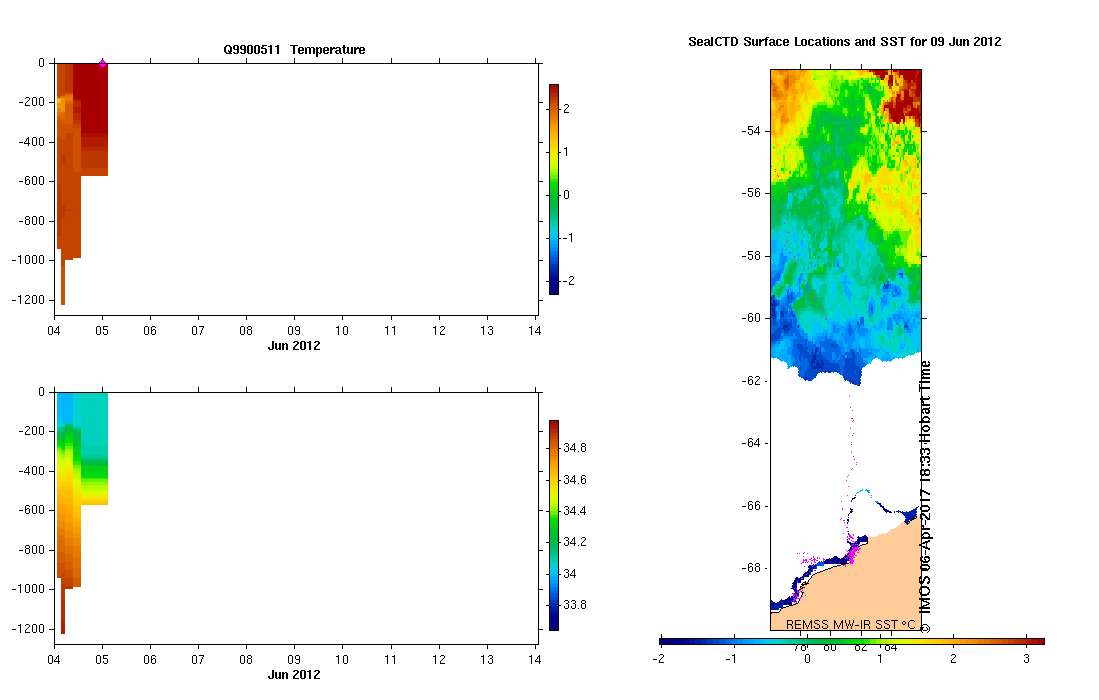Click '14' date tick under temperature plot
Image resolution: width=1099 pixels, height=700 pixels.
coord(535,331)
